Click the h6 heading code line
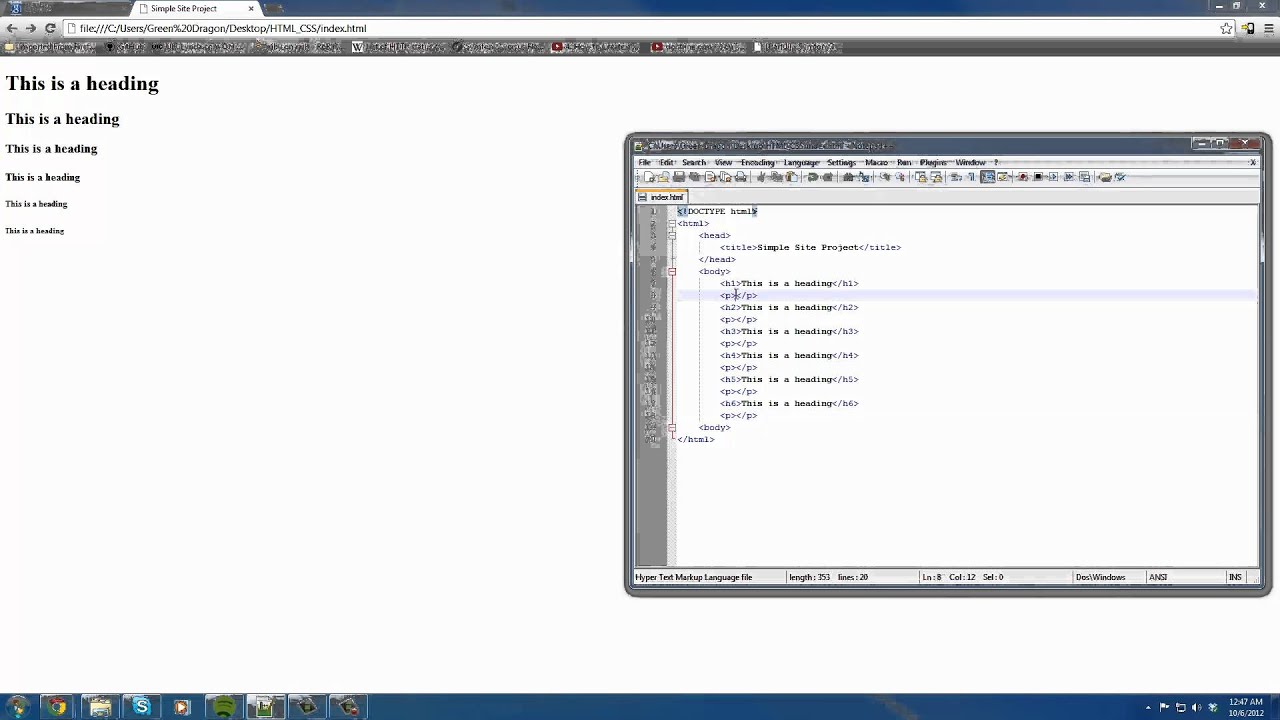 pyautogui.click(x=789, y=403)
